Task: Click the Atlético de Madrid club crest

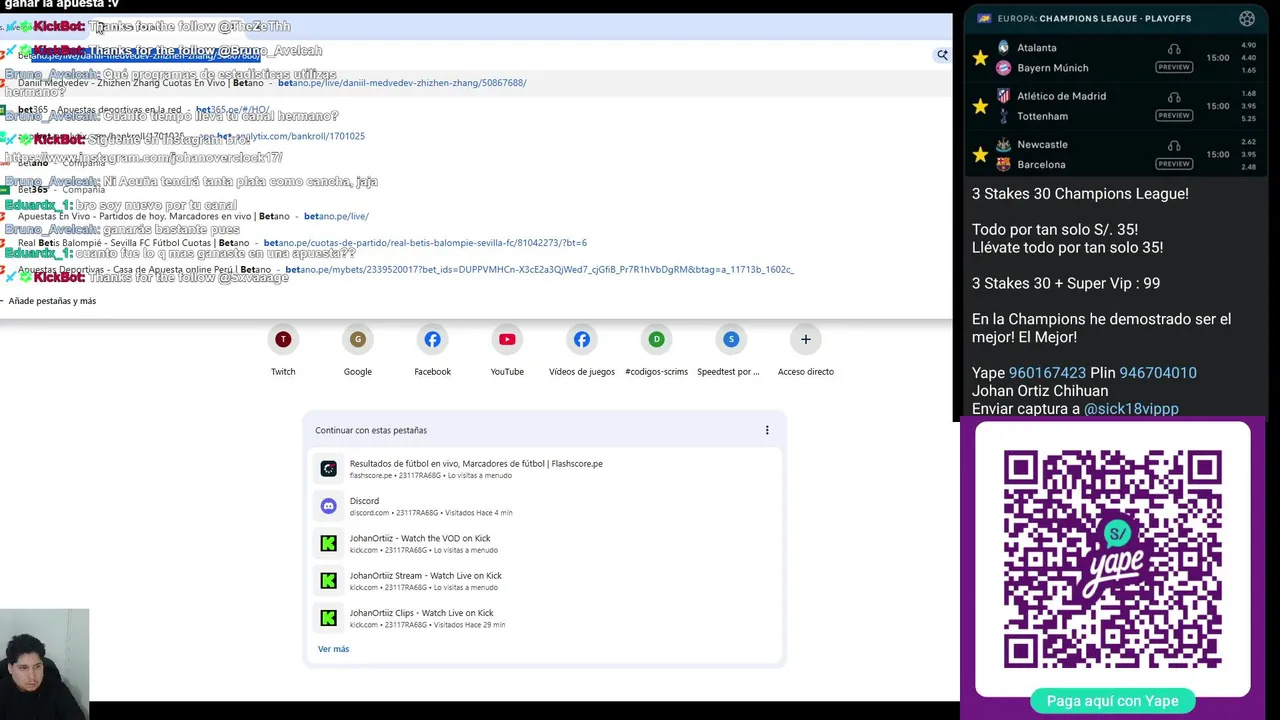Action: tap(1003, 96)
